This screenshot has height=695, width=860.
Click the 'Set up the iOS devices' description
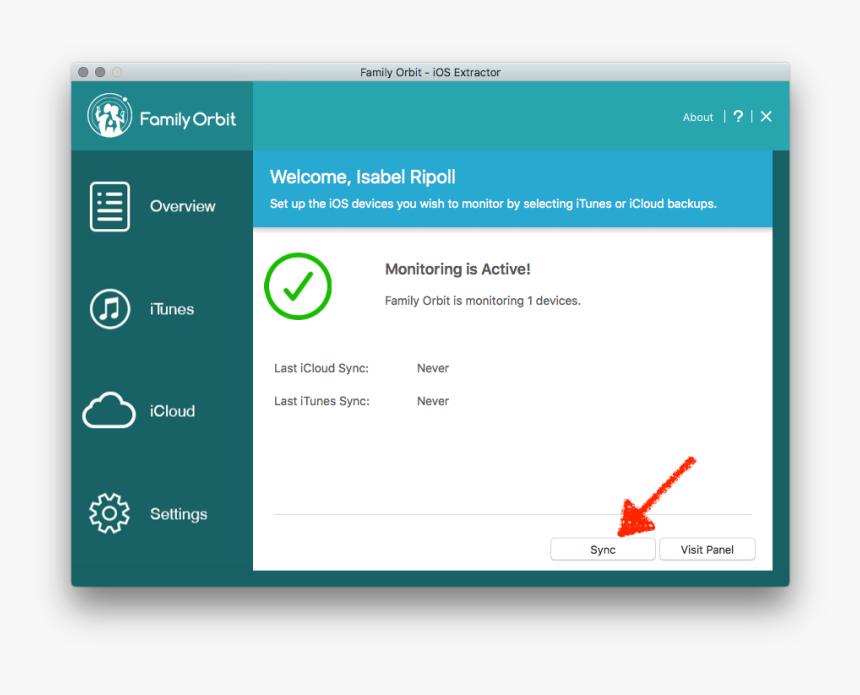coord(493,204)
